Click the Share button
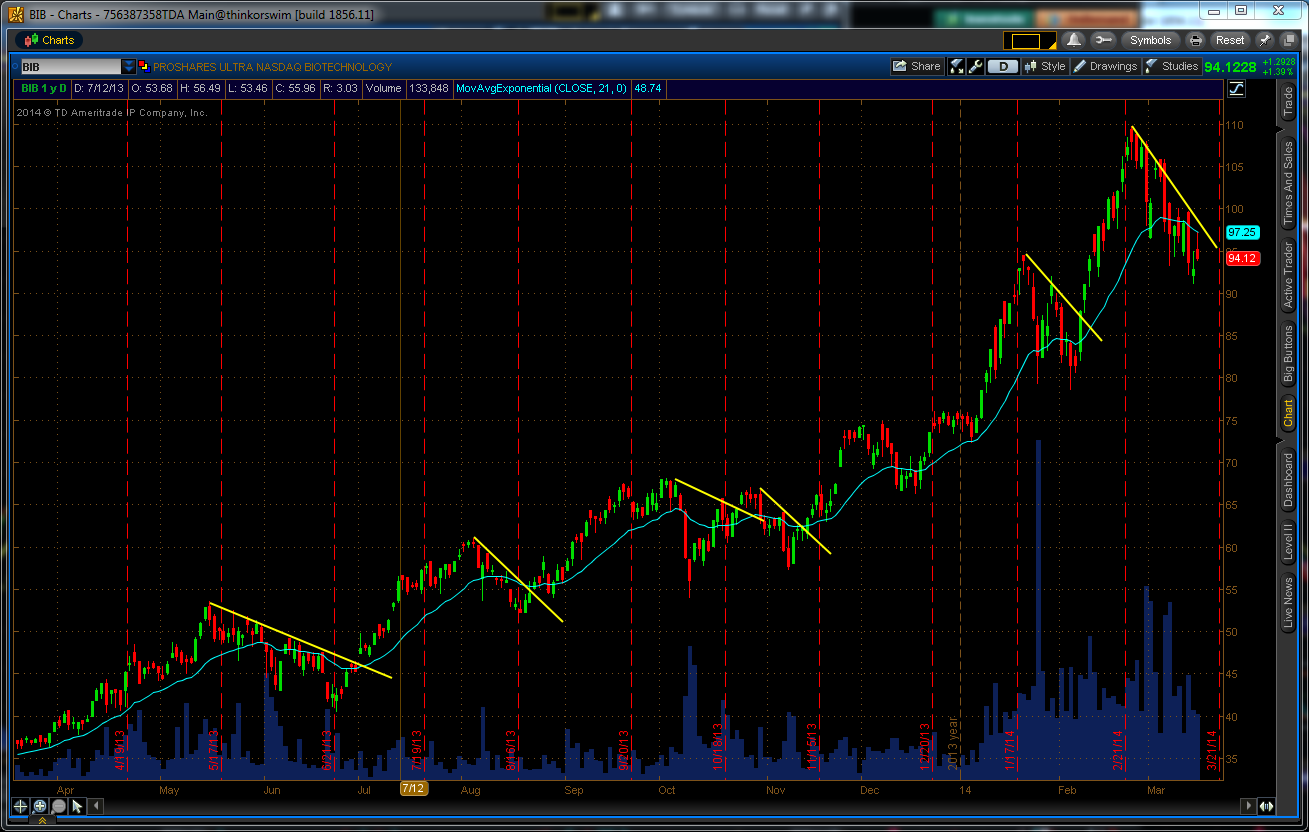This screenshot has width=1309, height=832. pos(917,67)
